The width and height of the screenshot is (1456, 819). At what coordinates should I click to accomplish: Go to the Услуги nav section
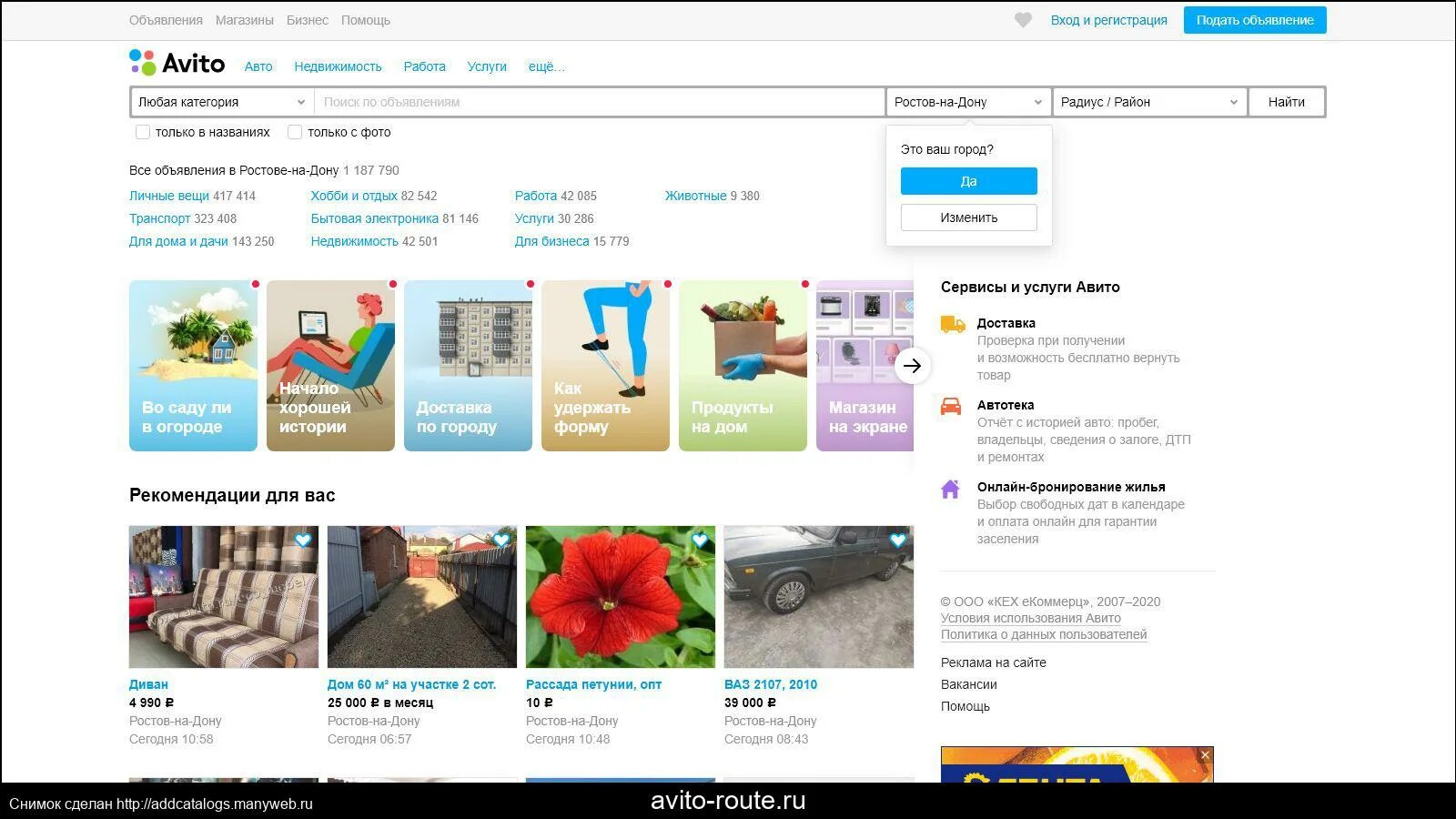487,66
